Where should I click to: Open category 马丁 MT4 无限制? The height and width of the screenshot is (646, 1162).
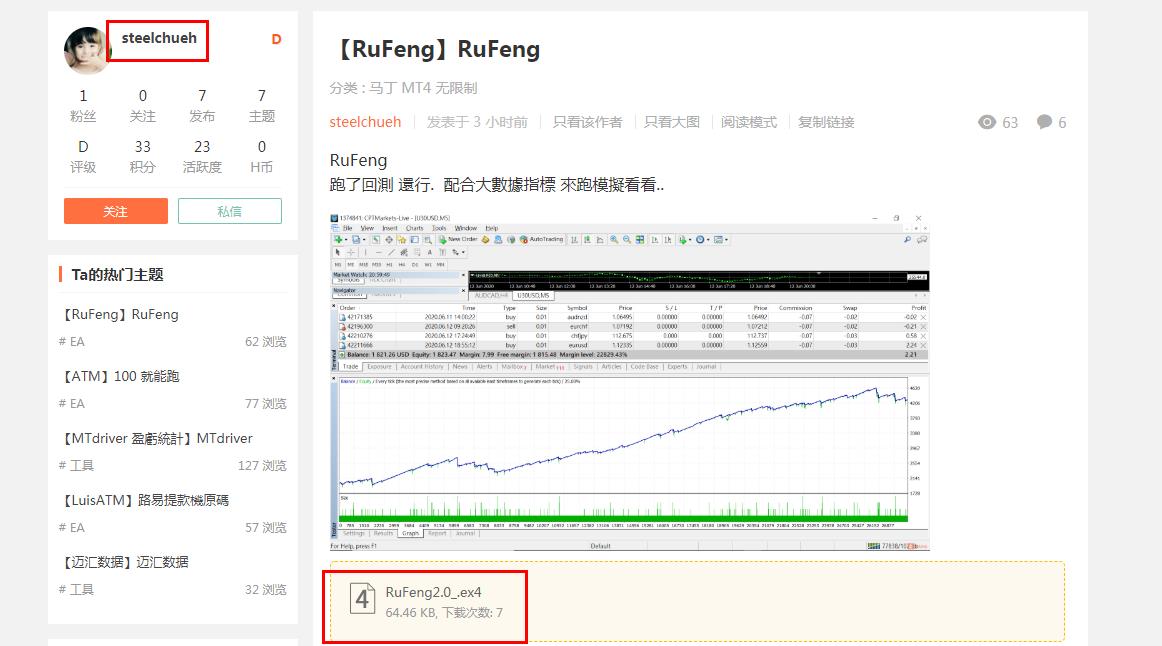tap(423, 88)
